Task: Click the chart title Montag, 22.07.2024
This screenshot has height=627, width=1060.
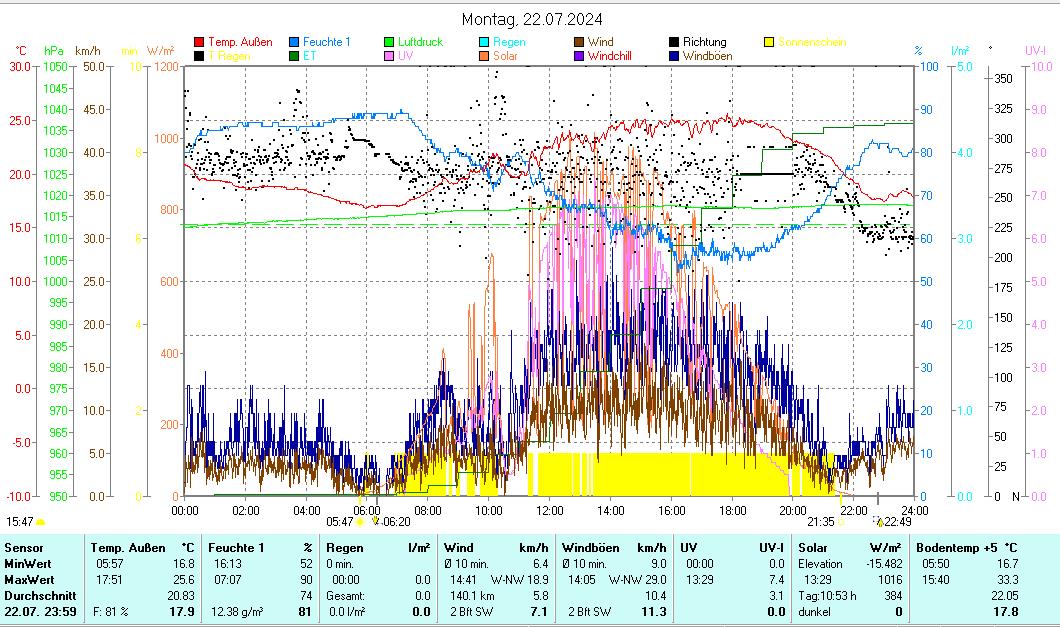Action: (x=532, y=19)
